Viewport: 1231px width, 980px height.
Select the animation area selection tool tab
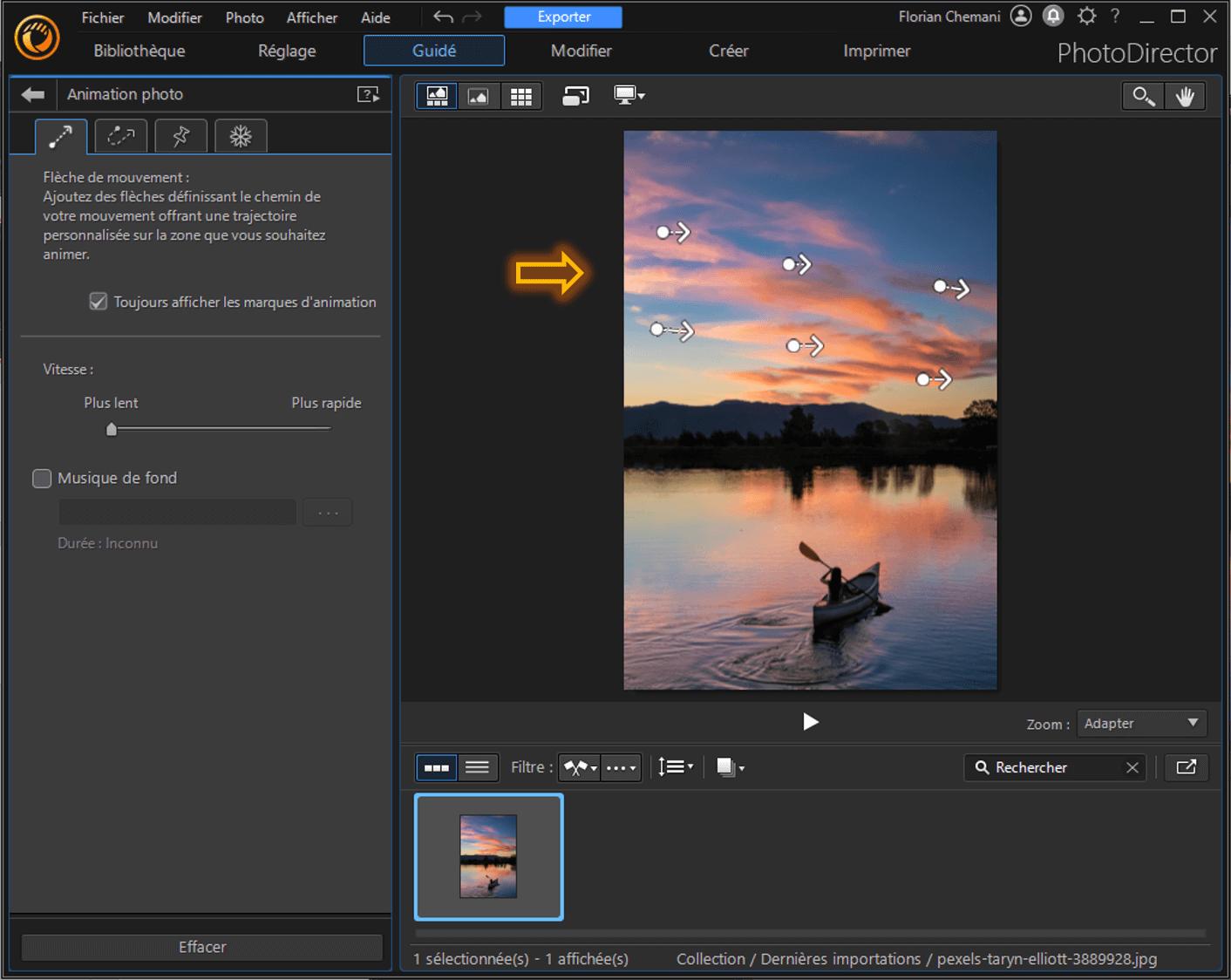coord(120,136)
